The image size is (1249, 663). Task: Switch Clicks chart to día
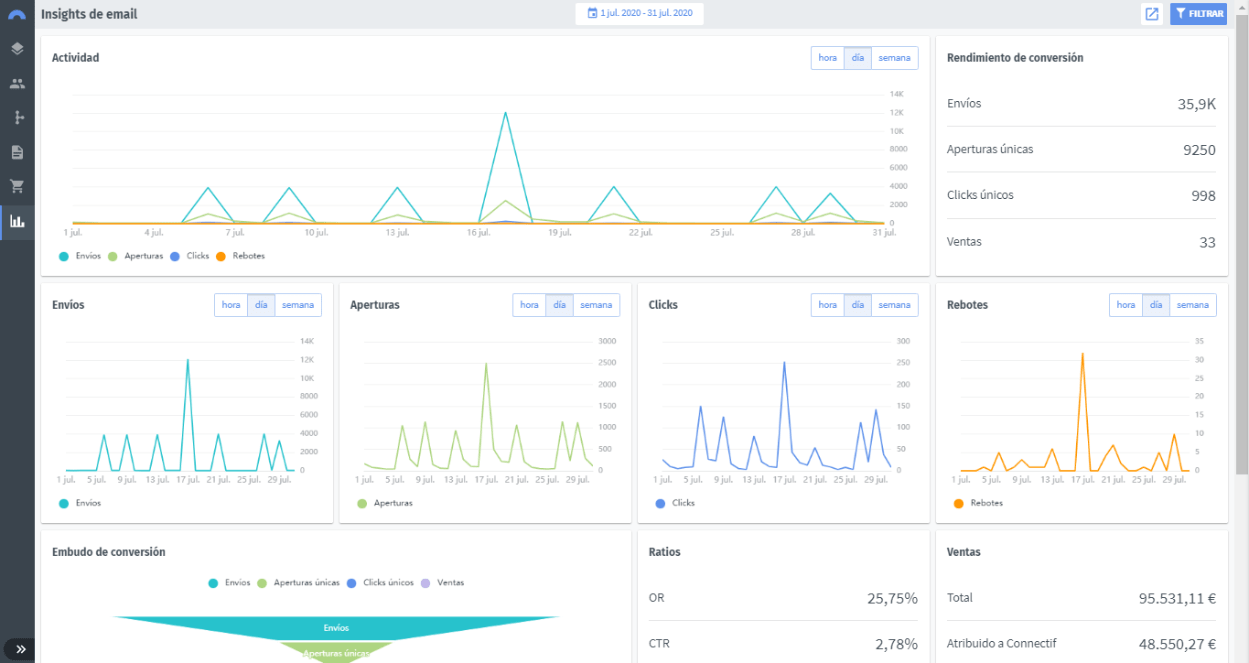tap(858, 305)
